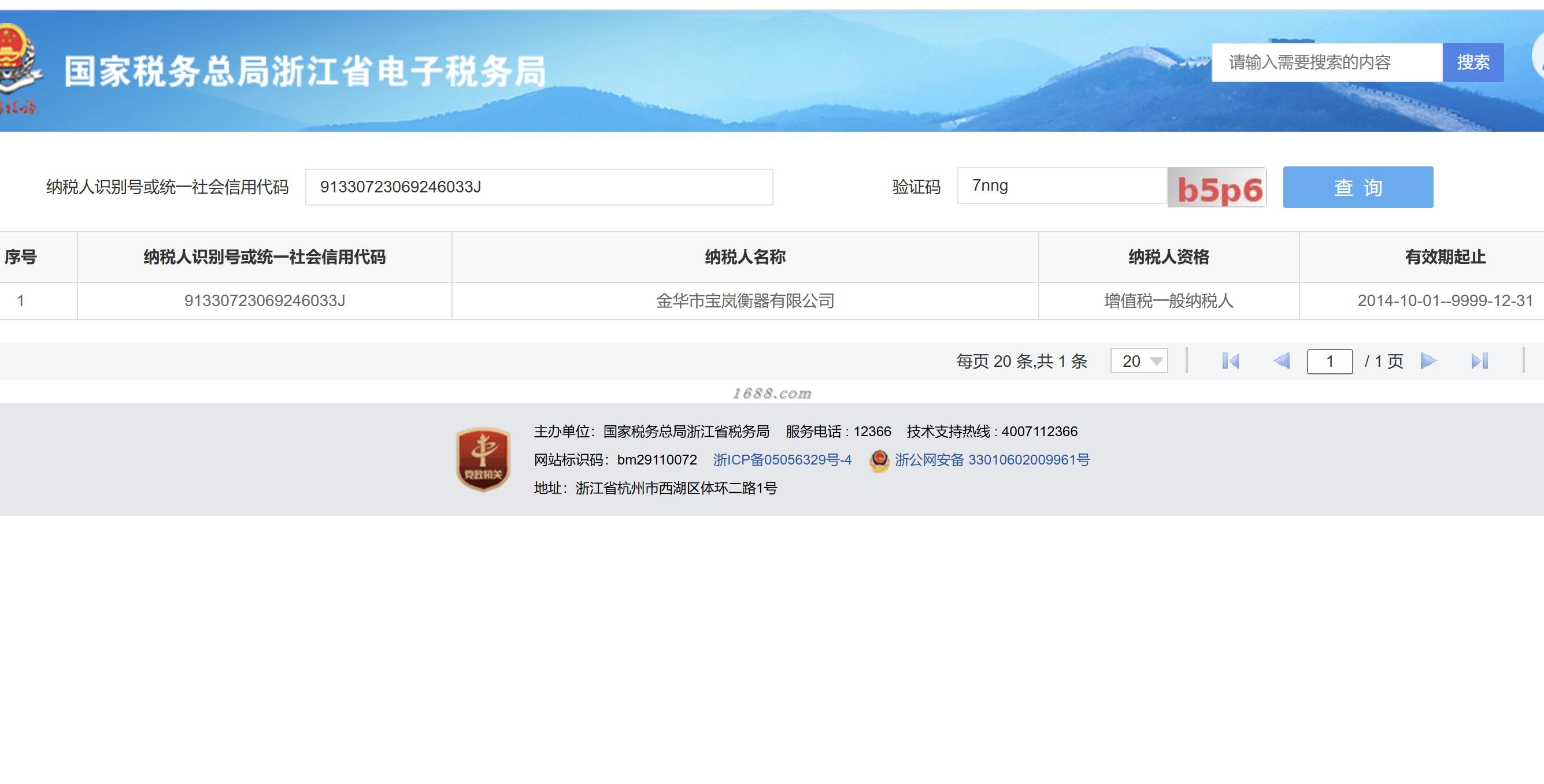
Task: Focus the taxpayer ID input field
Action: point(539,187)
